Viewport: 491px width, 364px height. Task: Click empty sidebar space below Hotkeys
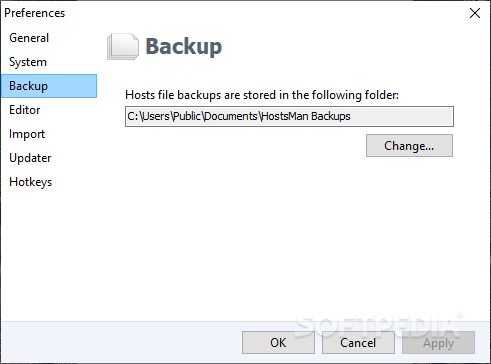click(49, 253)
